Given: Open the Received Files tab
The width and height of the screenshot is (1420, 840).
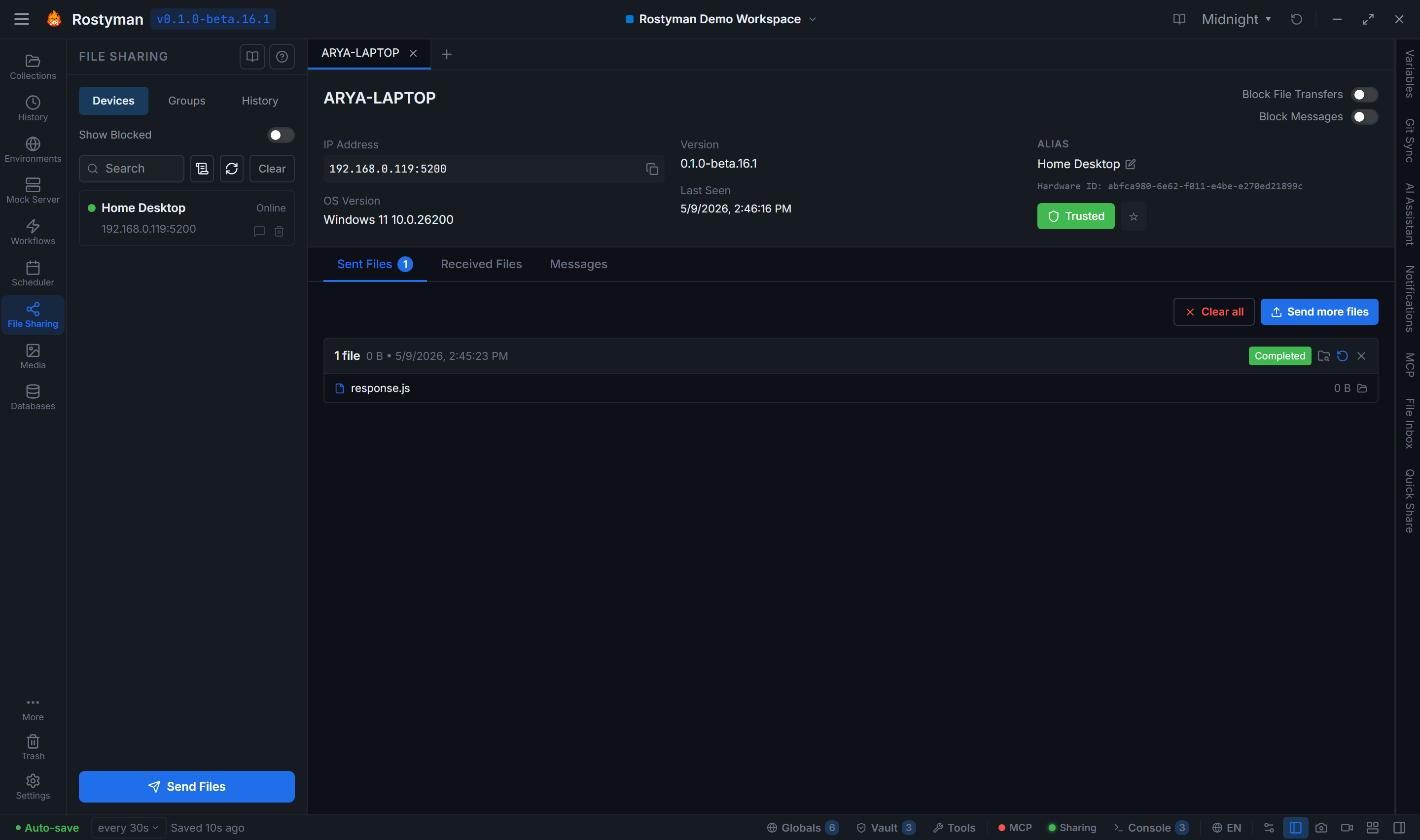Looking at the screenshot, I should pyautogui.click(x=481, y=264).
